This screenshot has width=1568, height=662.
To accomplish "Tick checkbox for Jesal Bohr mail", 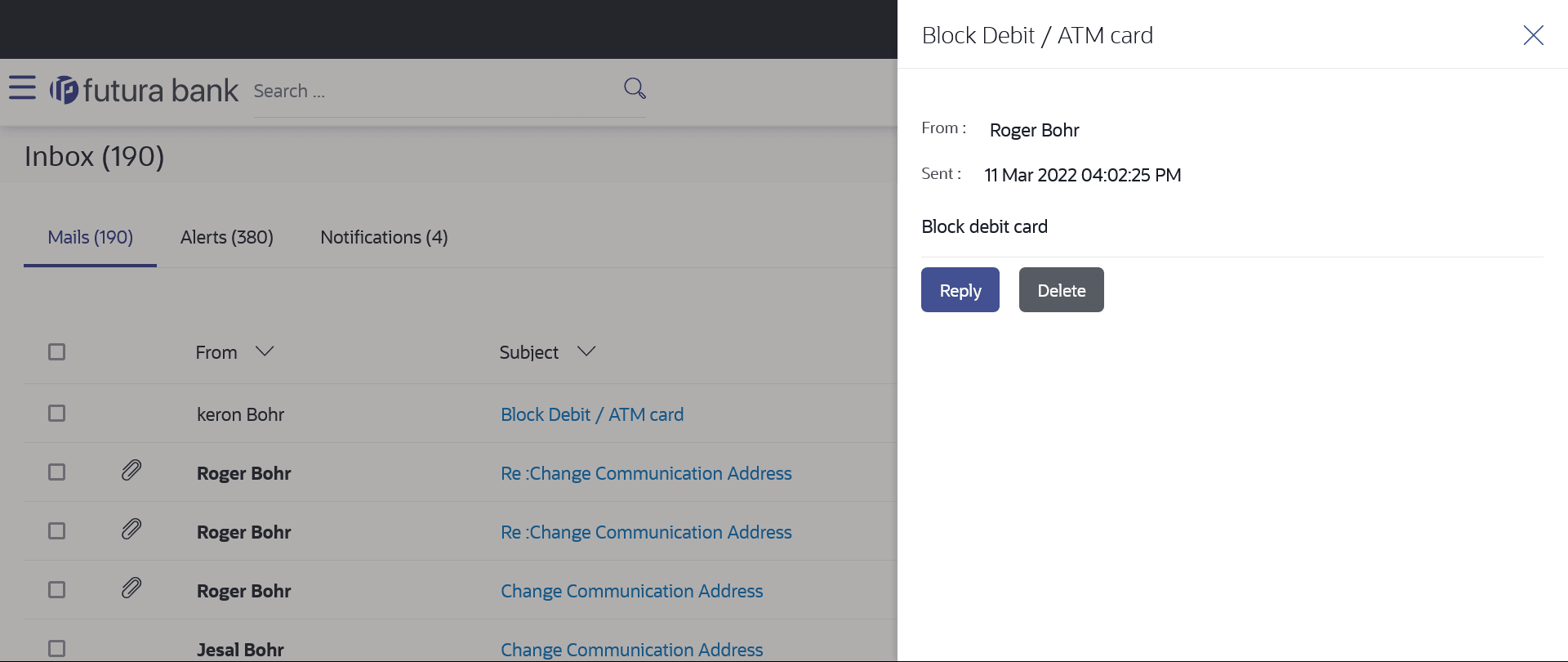I will [x=56, y=649].
